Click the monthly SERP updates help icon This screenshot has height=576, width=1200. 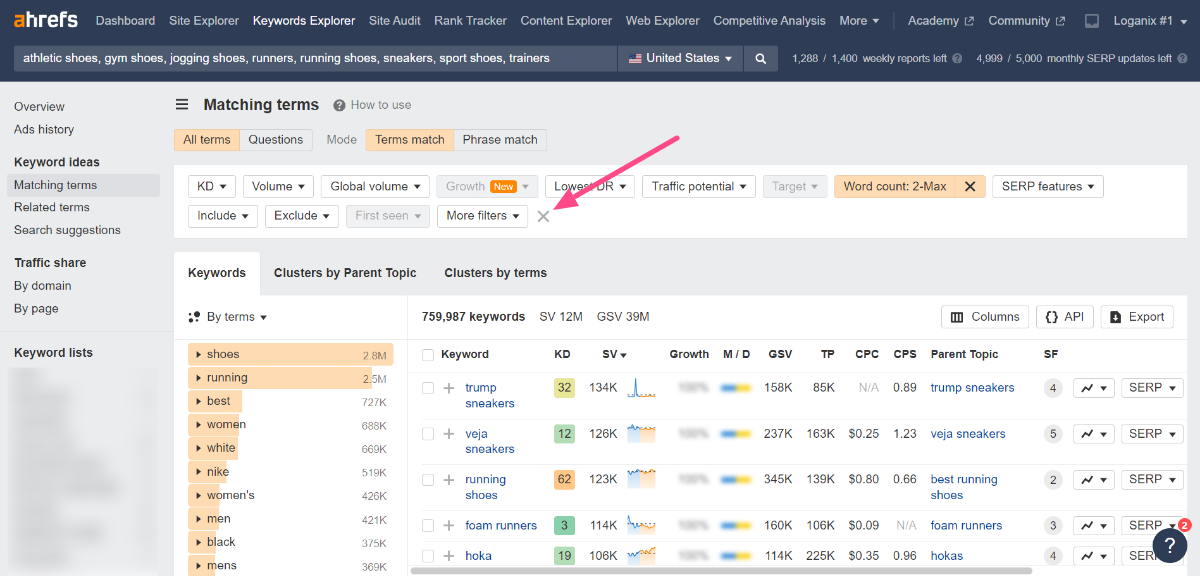tap(1181, 58)
